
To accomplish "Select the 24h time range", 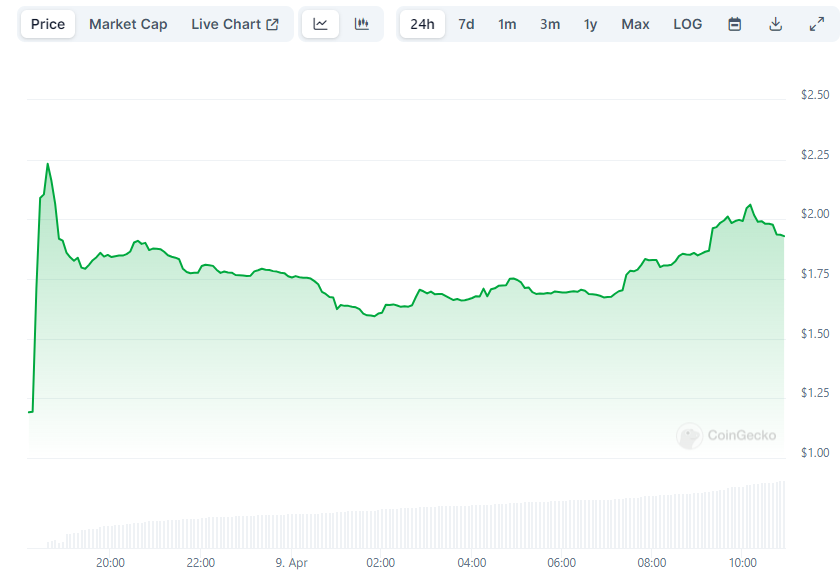I will [422, 24].
